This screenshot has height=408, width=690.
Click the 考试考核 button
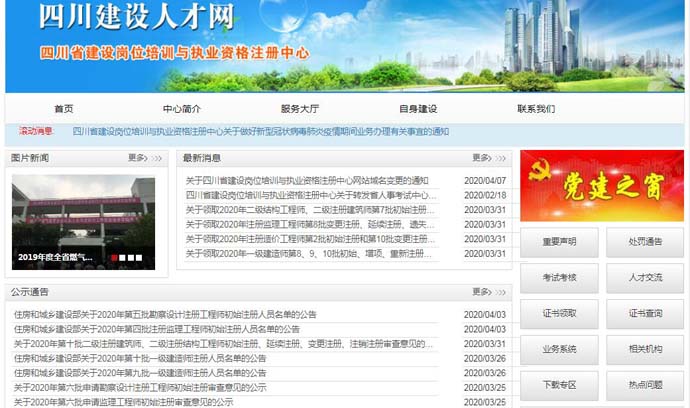[559, 278]
